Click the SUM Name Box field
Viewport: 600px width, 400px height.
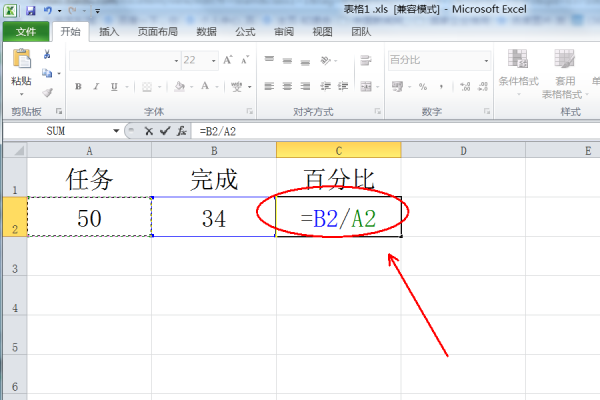(57, 131)
